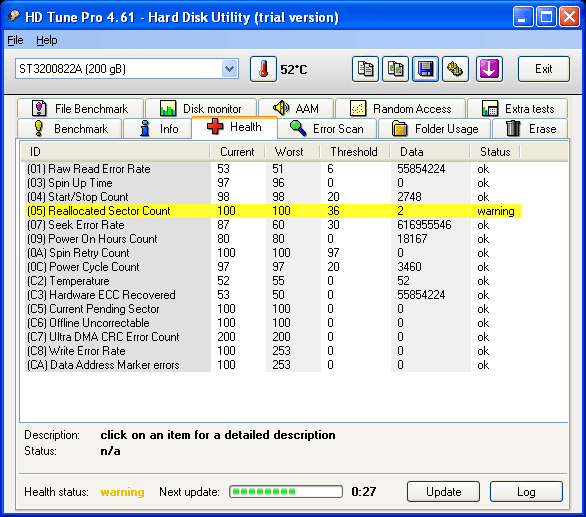Click the HD Tune Pro title bar app icon
The width and height of the screenshot is (586, 517).
click(x=14, y=16)
